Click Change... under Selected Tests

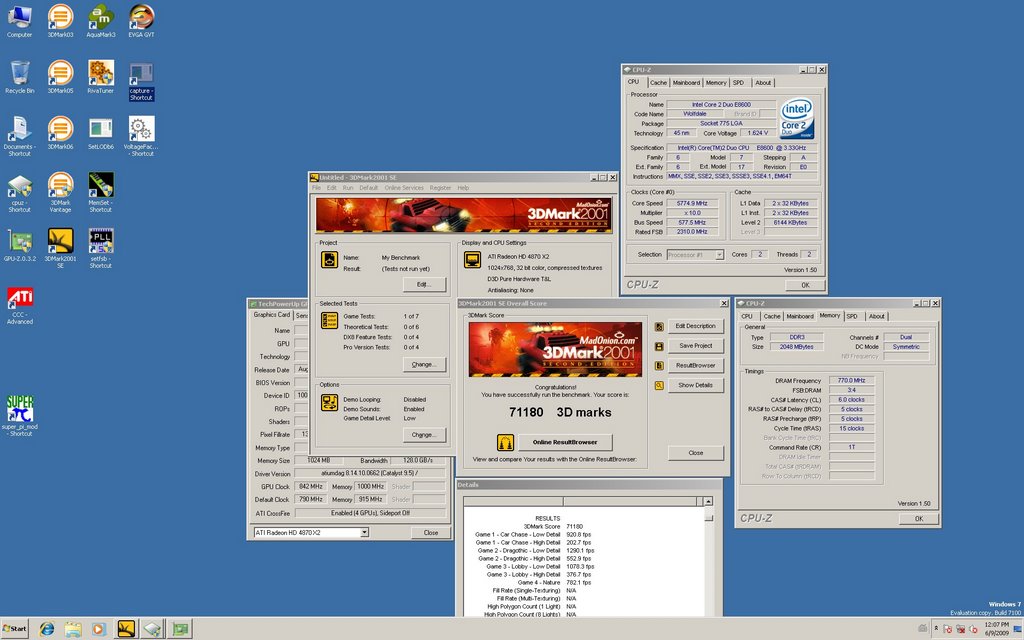[x=423, y=364]
